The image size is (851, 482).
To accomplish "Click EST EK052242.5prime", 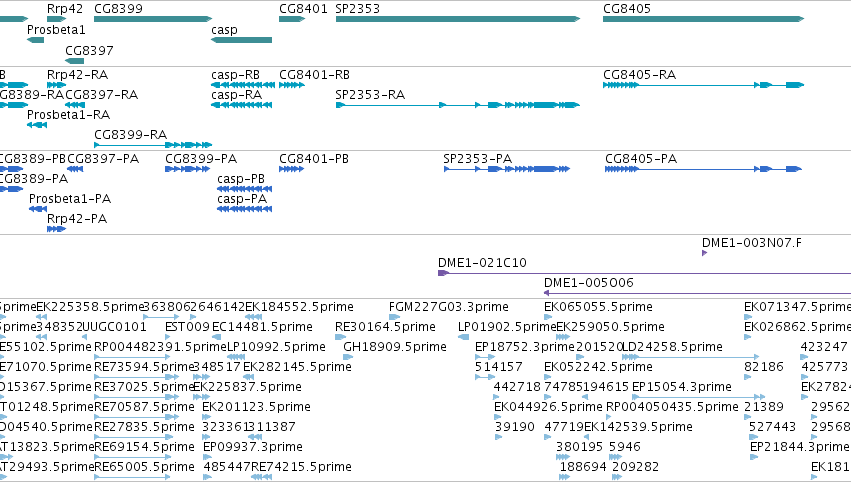I will [598, 367].
